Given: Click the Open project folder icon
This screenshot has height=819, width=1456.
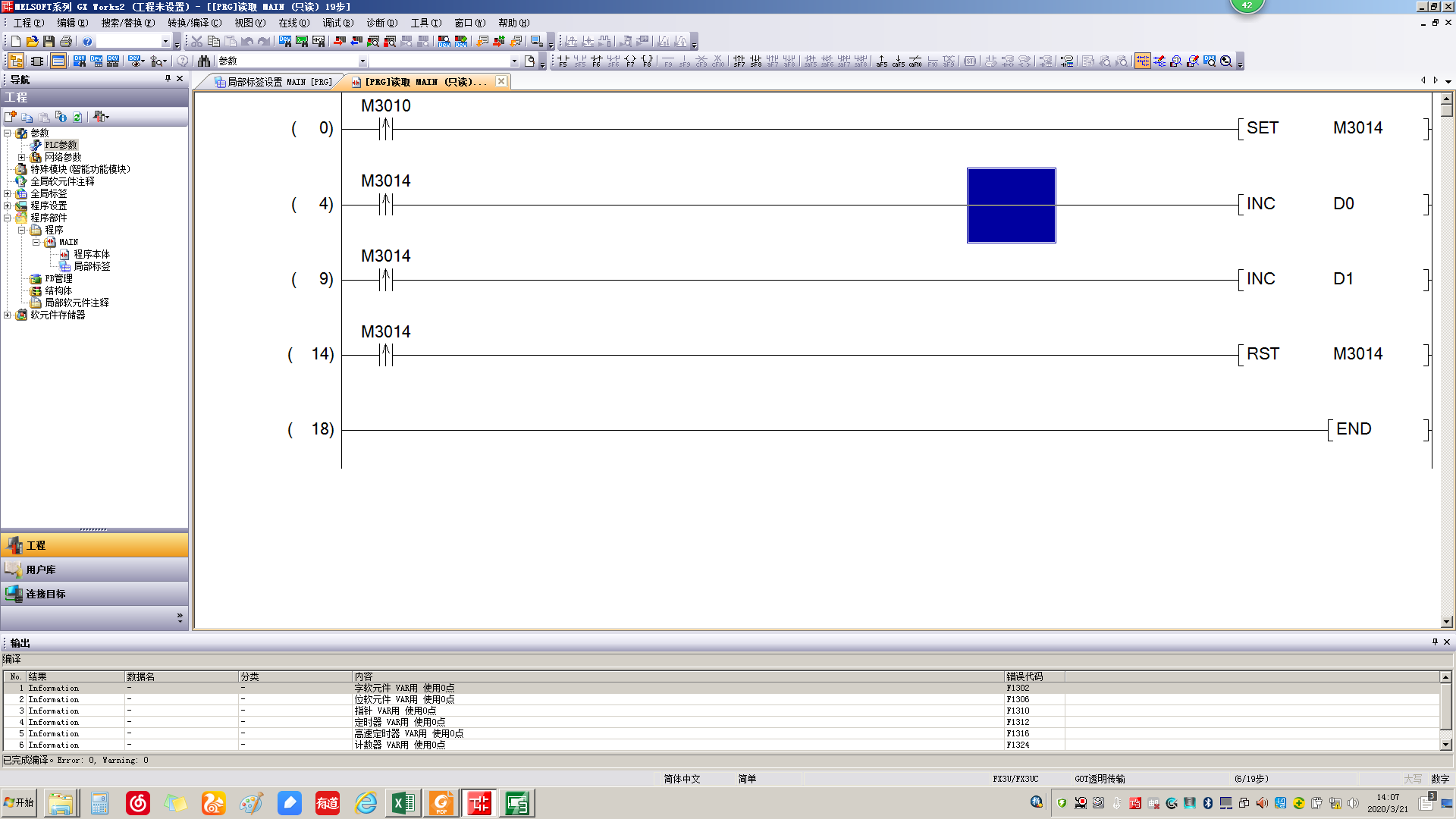Looking at the screenshot, I should [32, 42].
